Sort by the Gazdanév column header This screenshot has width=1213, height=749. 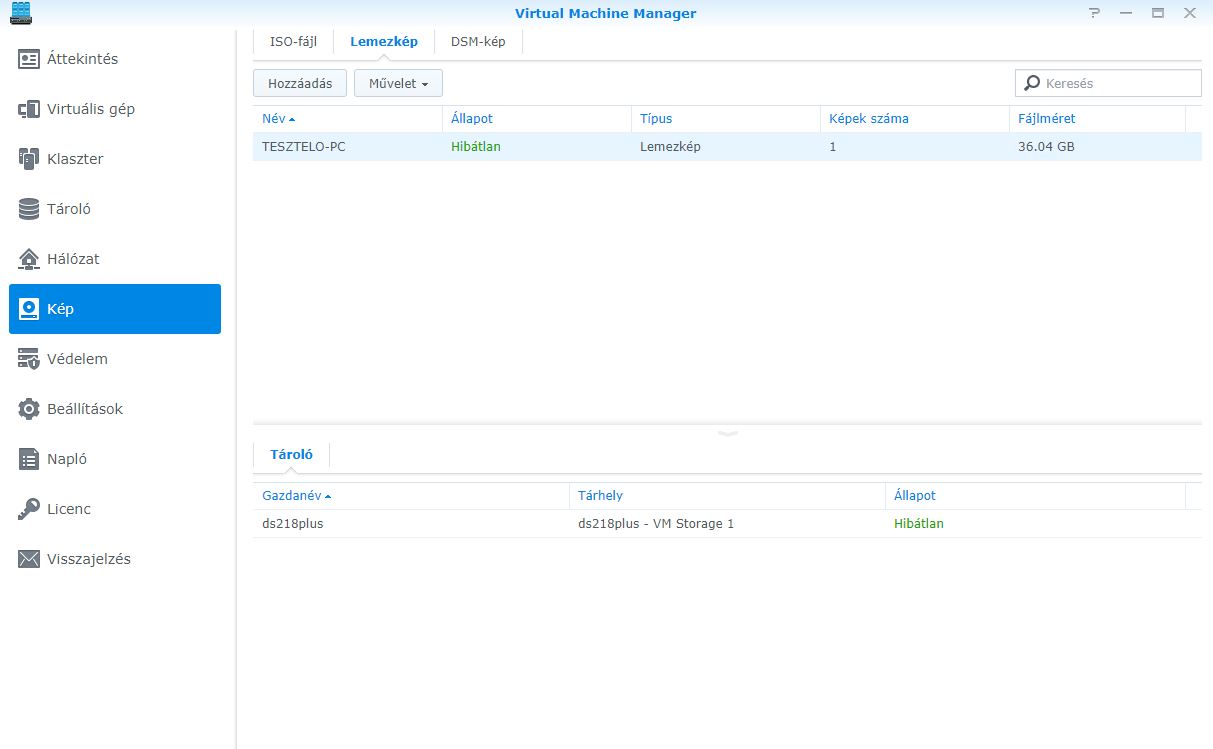click(x=291, y=496)
